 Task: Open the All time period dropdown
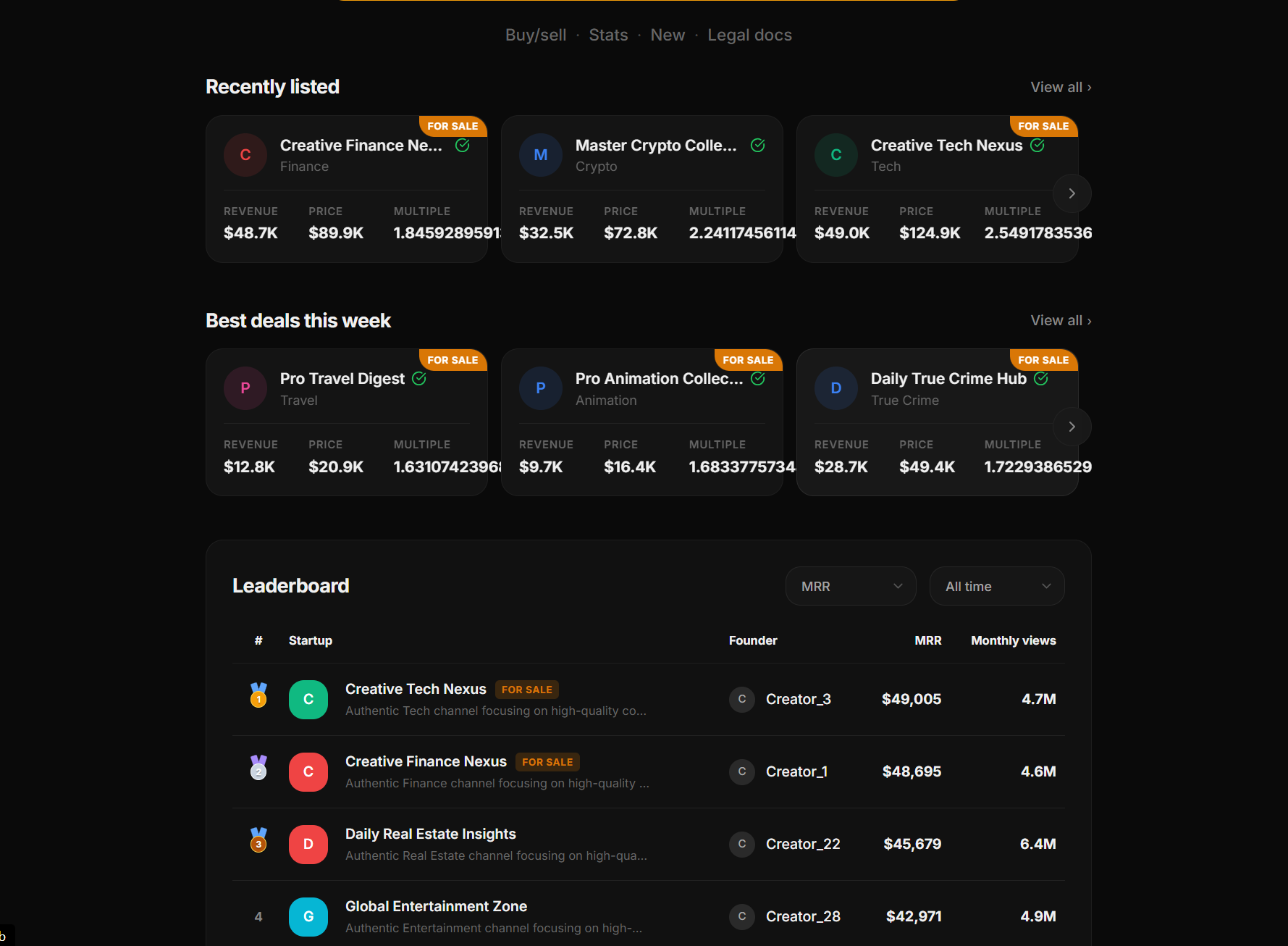(997, 585)
